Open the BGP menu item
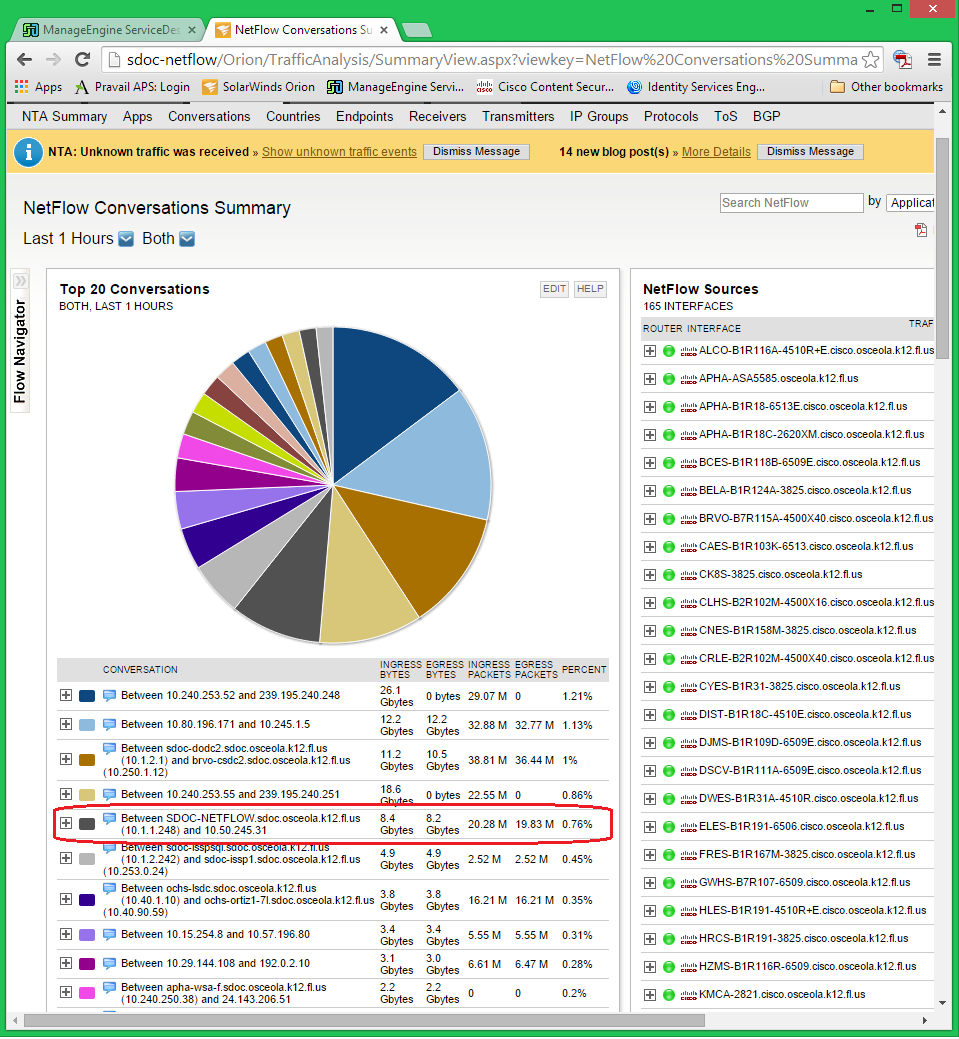959x1039 pixels. click(x=767, y=117)
